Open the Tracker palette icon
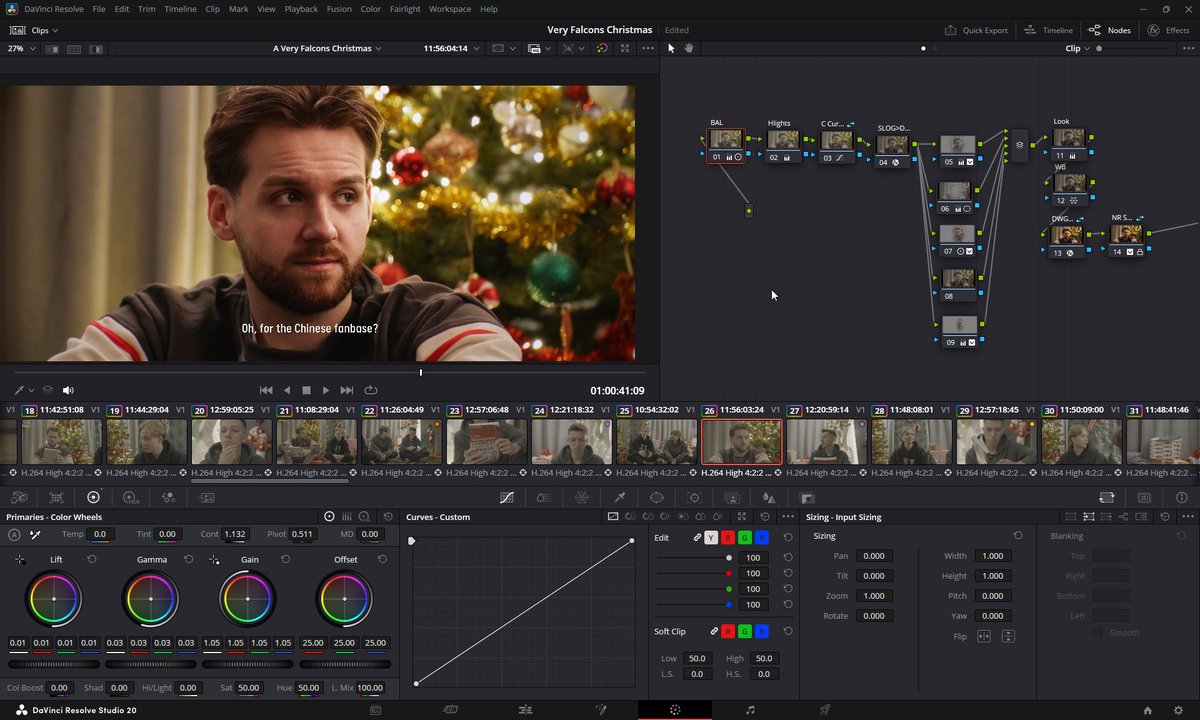Viewport: 1200px width, 720px height. 694,497
